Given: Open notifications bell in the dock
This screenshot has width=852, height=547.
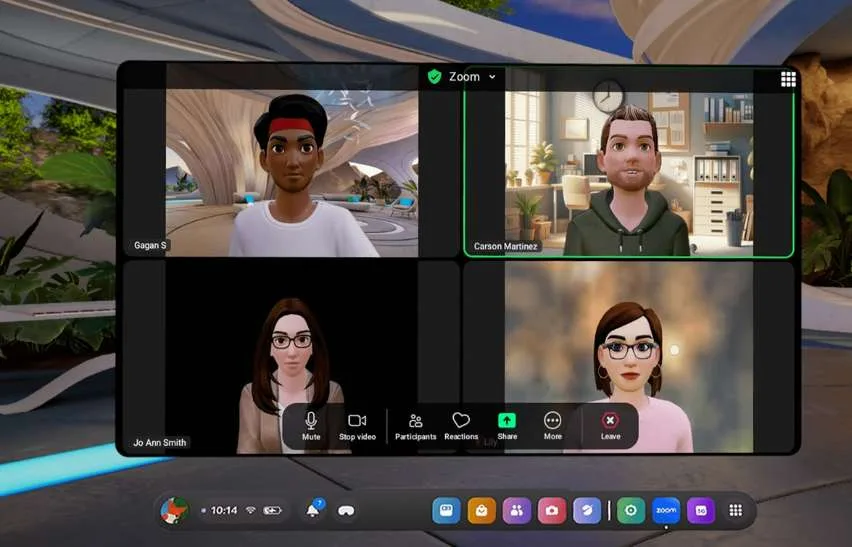Looking at the screenshot, I should (x=314, y=510).
